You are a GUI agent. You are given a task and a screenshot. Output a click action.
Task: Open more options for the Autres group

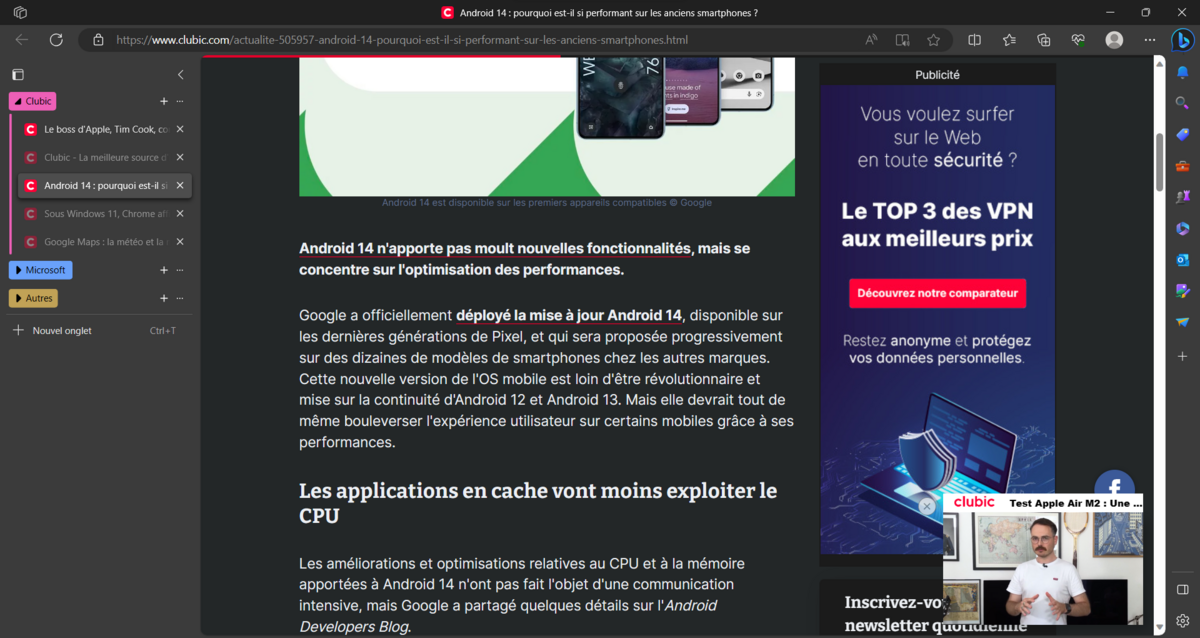(x=180, y=298)
